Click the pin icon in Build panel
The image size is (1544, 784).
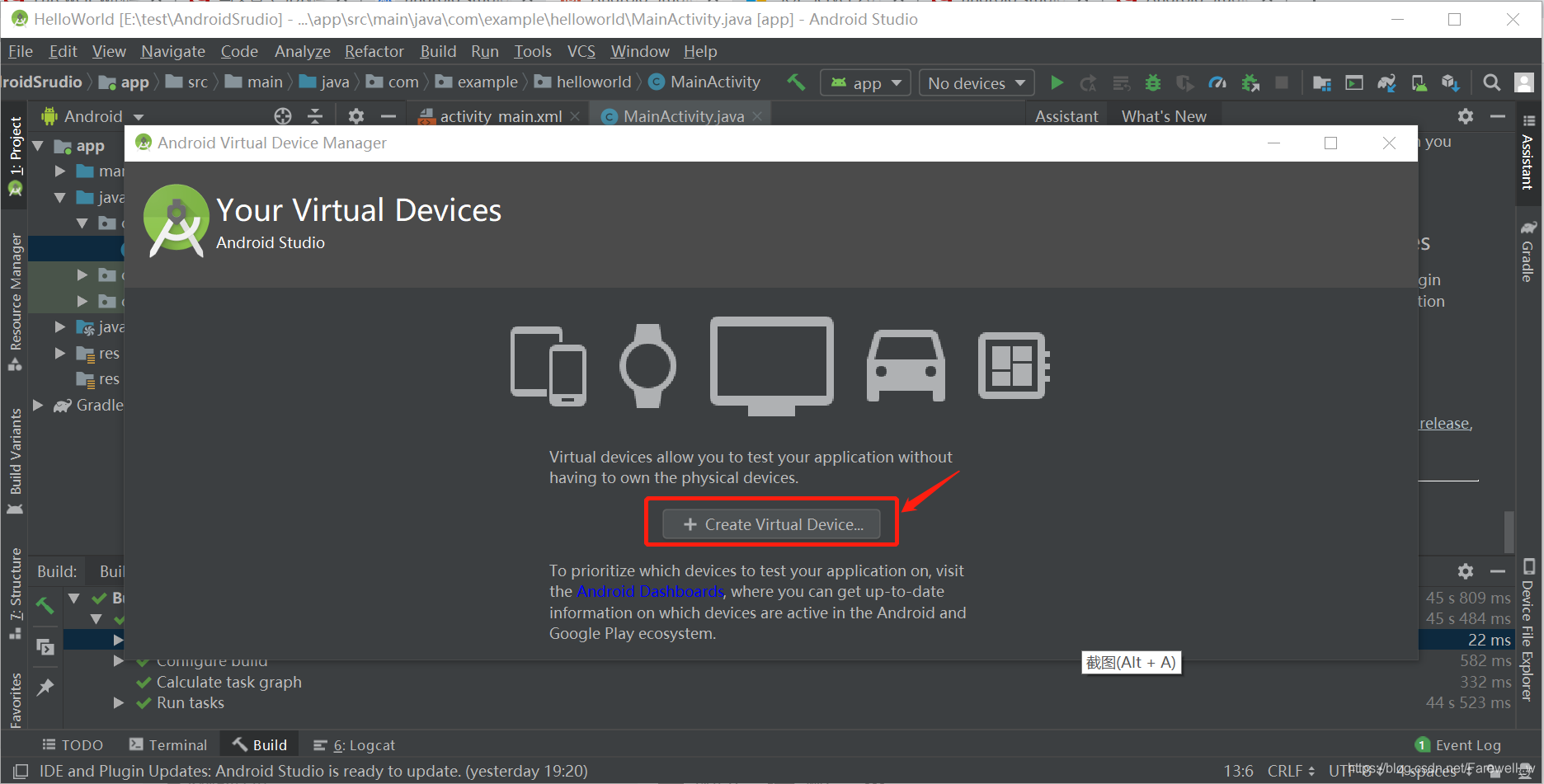pyautogui.click(x=45, y=687)
